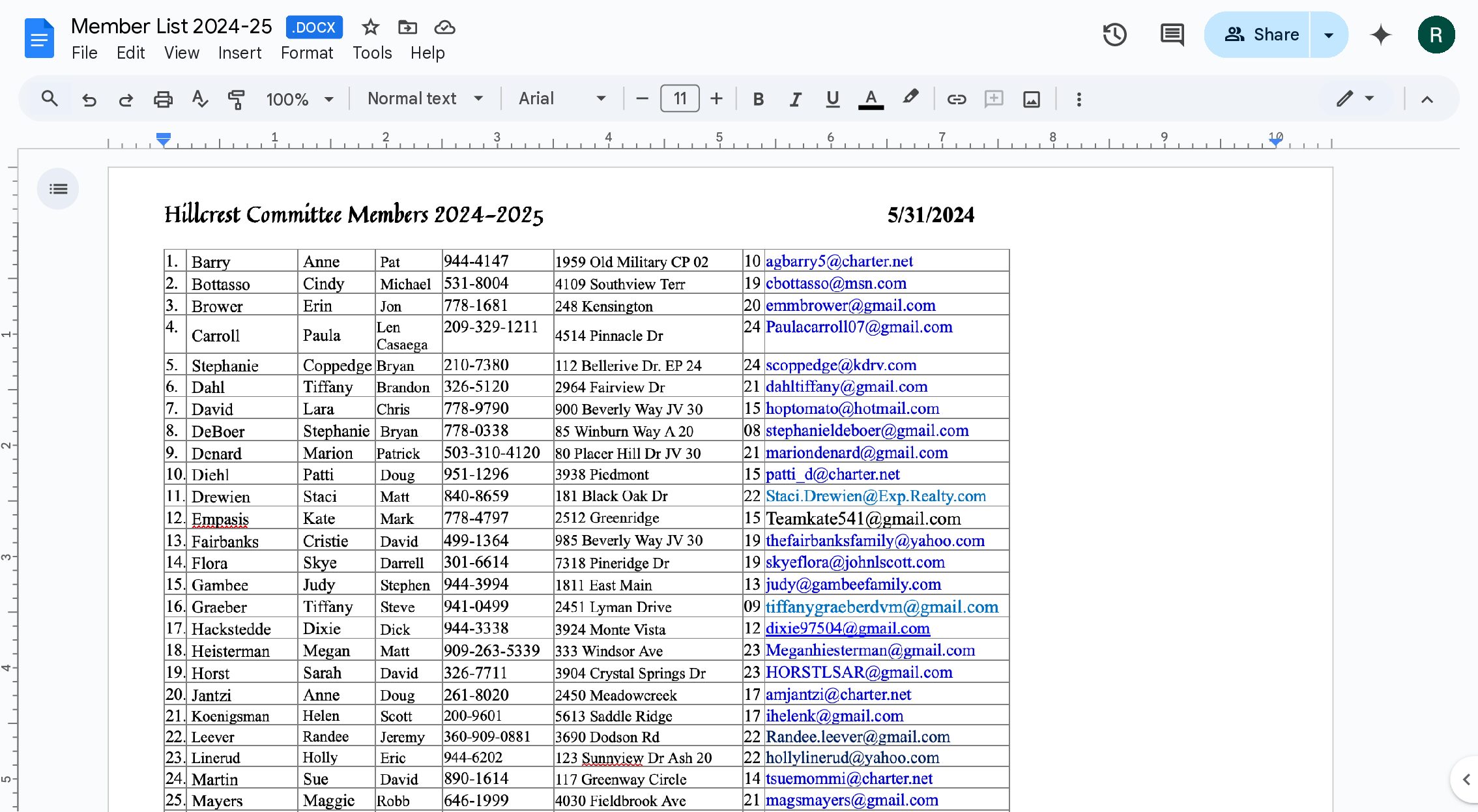The width and height of the screenshot is (1478, 812).
Task: Open the Edit menu
Action: point(130,53)
